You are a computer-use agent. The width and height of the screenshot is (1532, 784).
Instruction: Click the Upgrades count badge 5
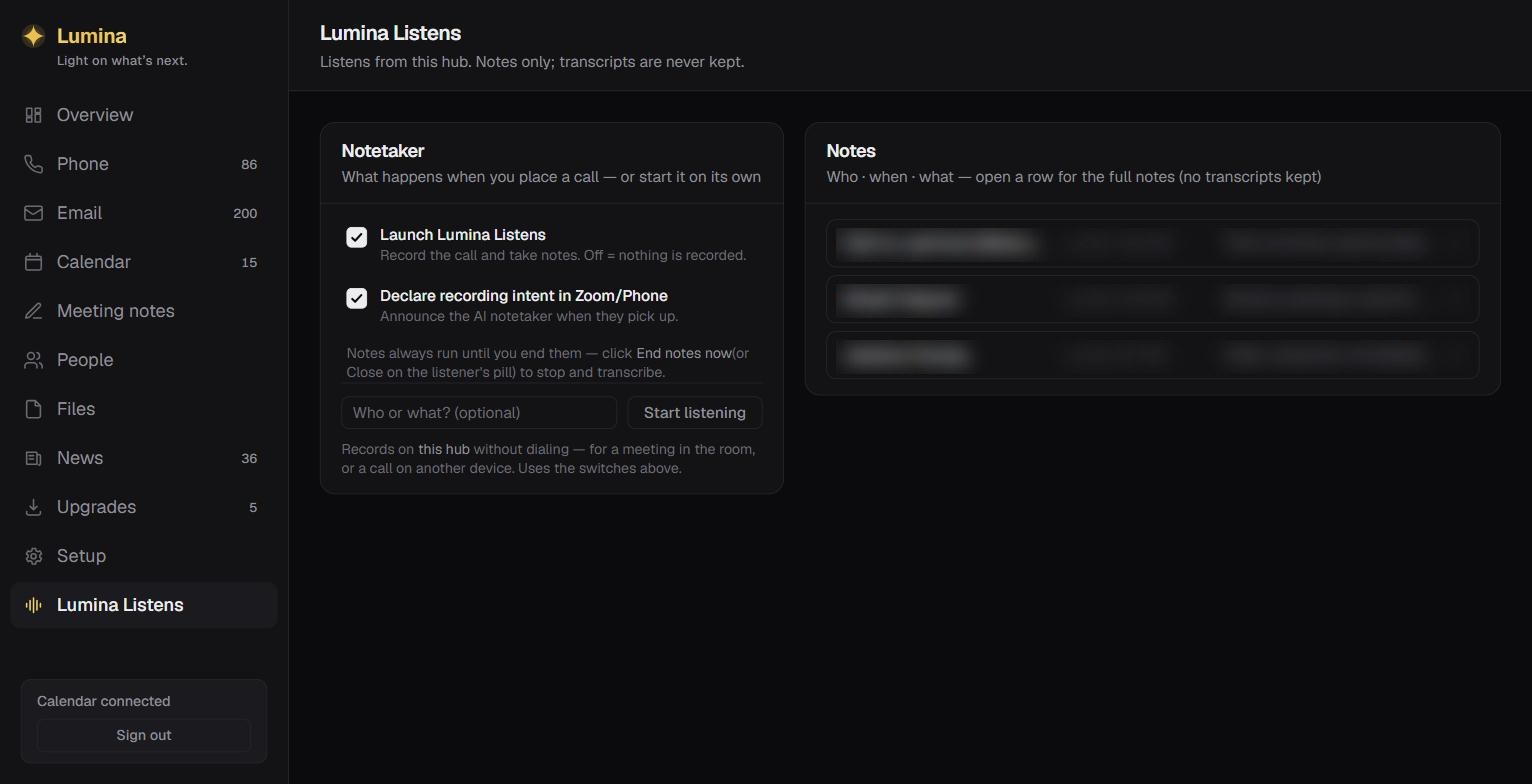[253, 507]
